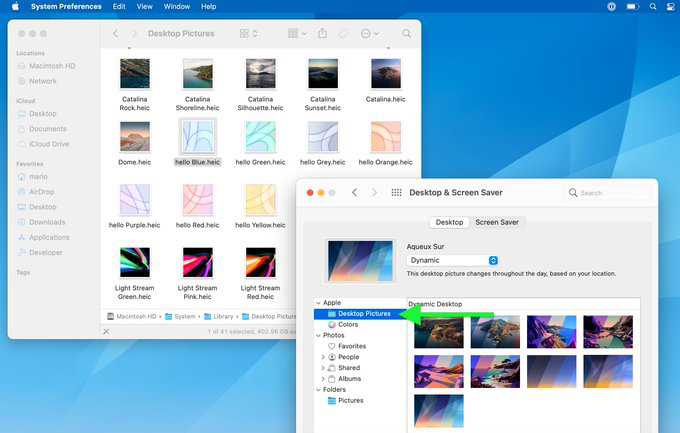
Task: Click the Show All grid icon
Action: tap(396, 192)
